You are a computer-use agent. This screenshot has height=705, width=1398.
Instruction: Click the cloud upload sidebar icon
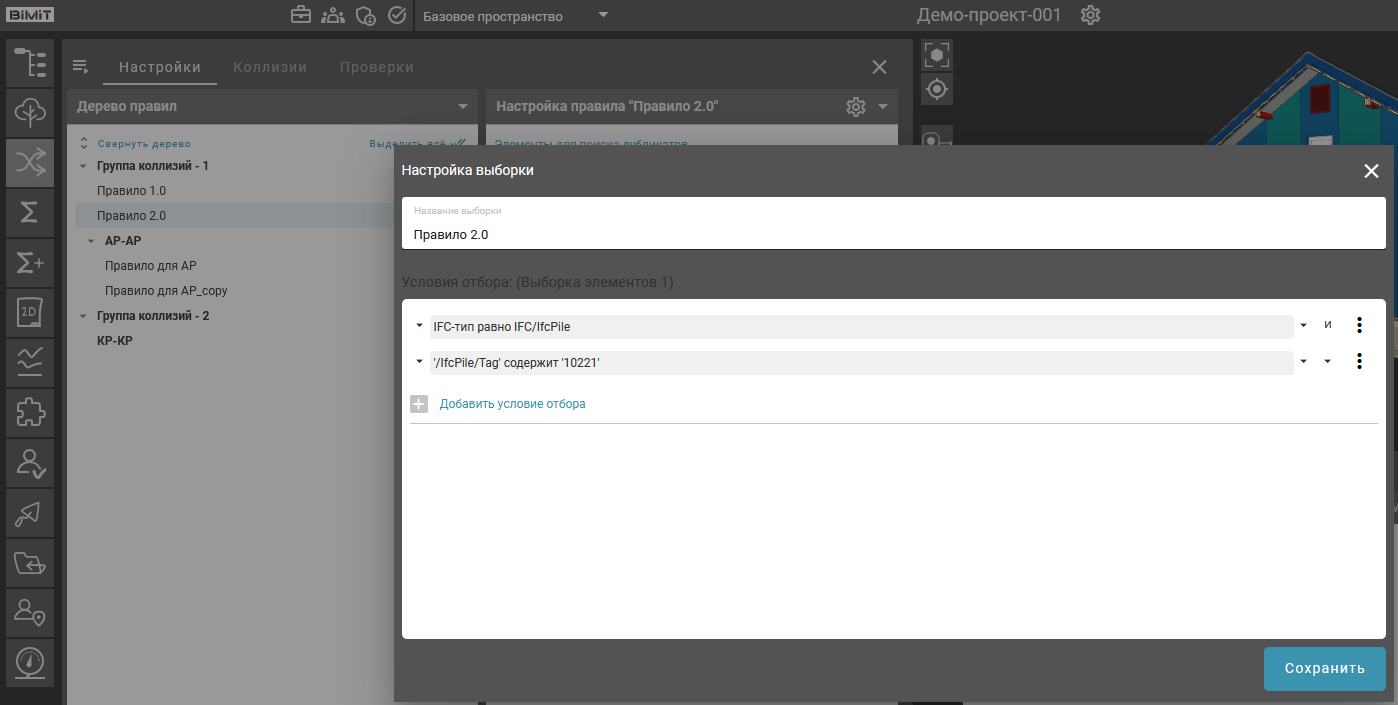[x=30, y=113]
